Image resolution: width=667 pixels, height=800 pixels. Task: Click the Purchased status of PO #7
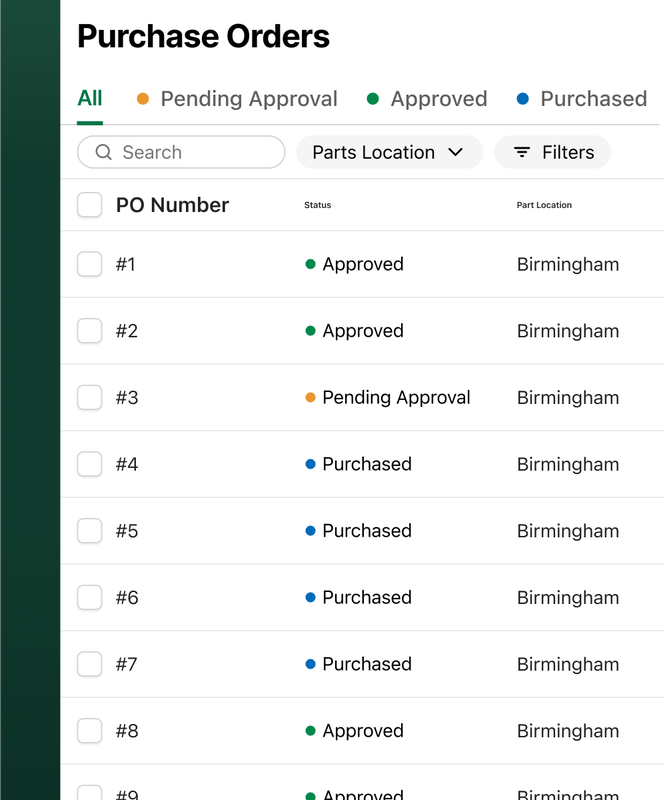pyautogui.click(x=358, y=664)
